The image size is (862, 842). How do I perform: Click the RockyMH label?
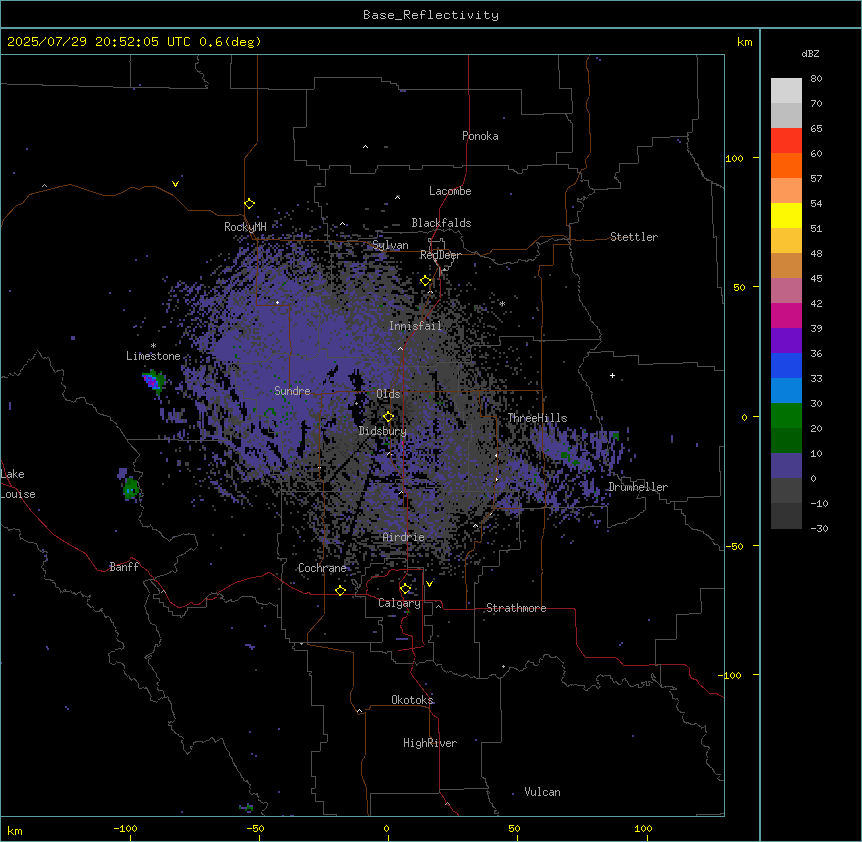pos(245,227)
